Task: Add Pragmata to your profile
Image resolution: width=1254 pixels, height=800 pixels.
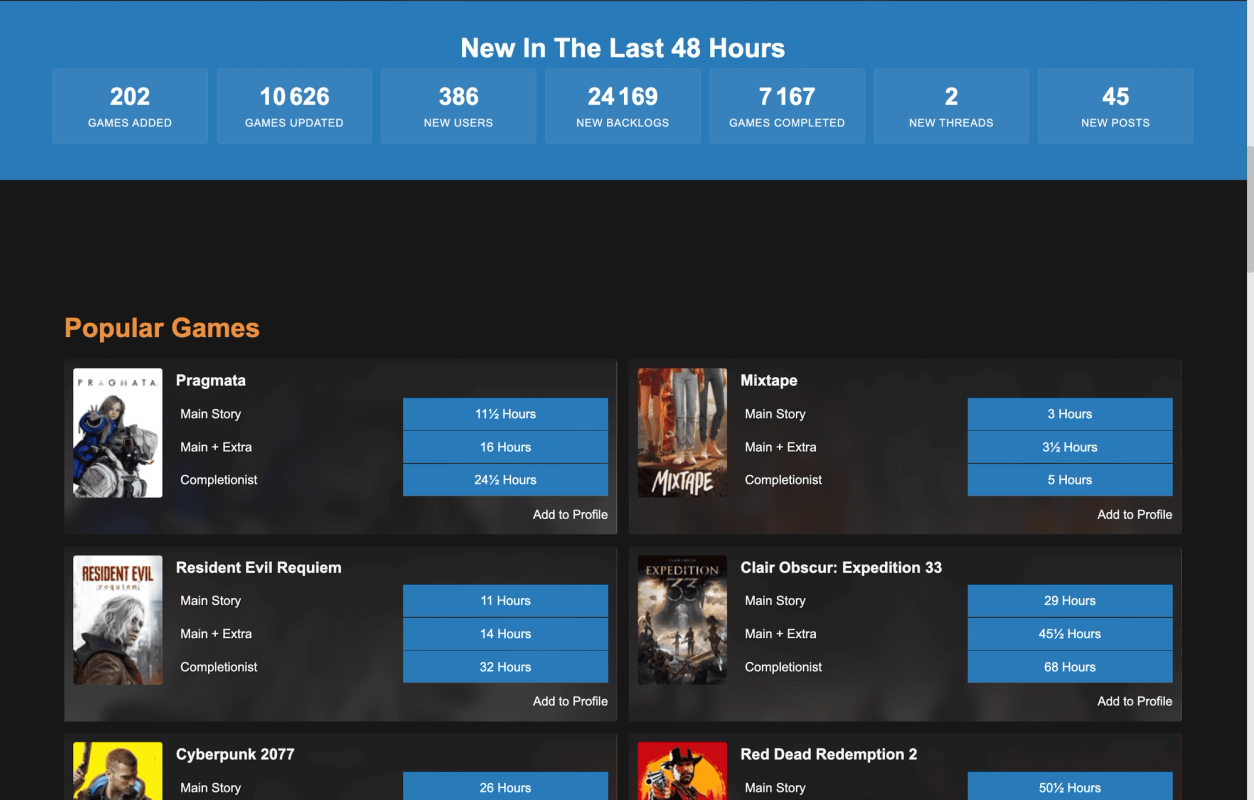Action: pos(570,514)
